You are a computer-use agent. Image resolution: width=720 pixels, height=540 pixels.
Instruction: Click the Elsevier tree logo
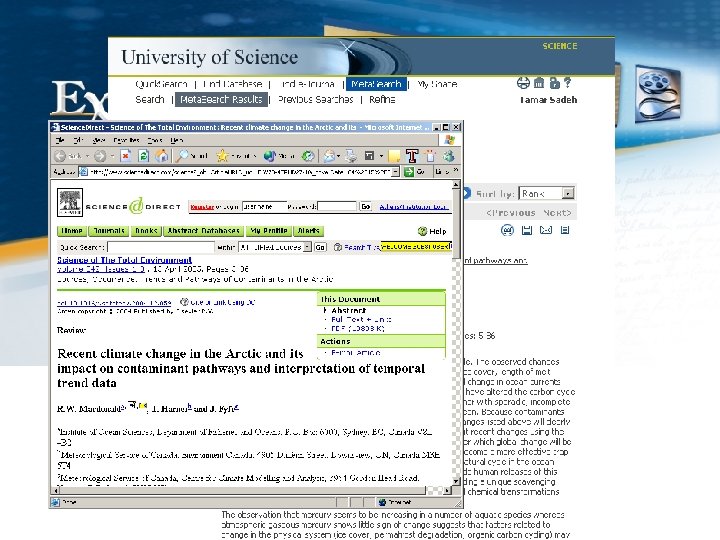click(x=70, y=202)
